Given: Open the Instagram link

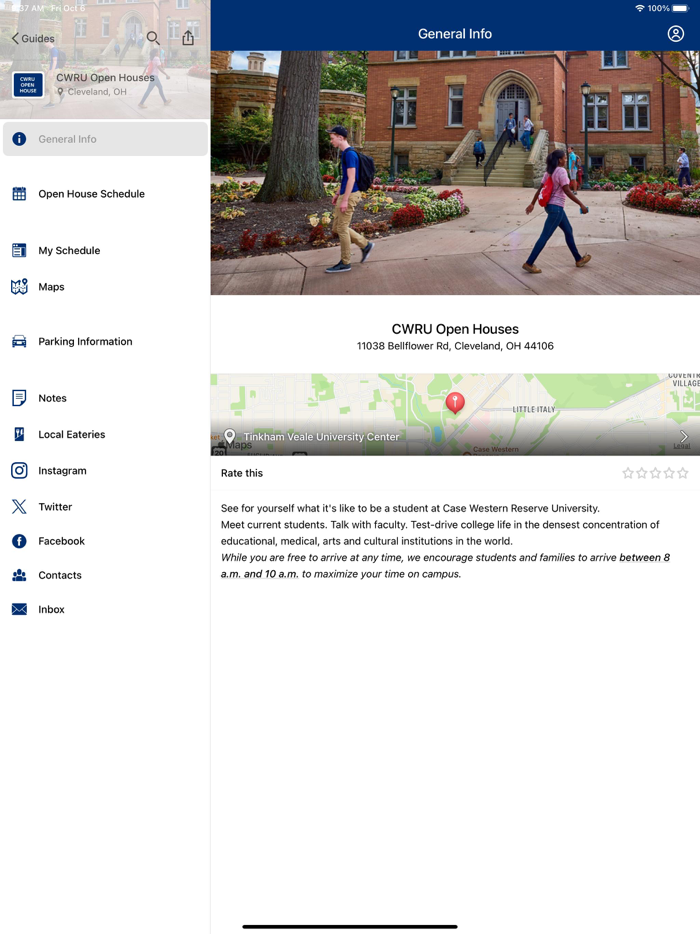Looking at the screenshot, I should pyautogui.click(x=105, y=471).
